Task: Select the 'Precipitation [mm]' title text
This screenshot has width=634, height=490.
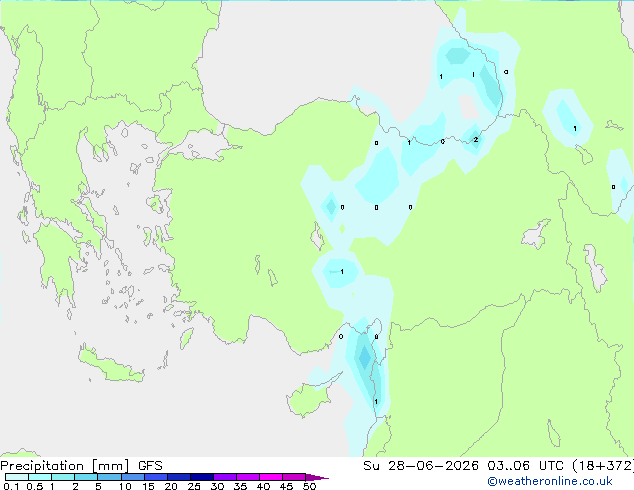Action: coord(65,466)
